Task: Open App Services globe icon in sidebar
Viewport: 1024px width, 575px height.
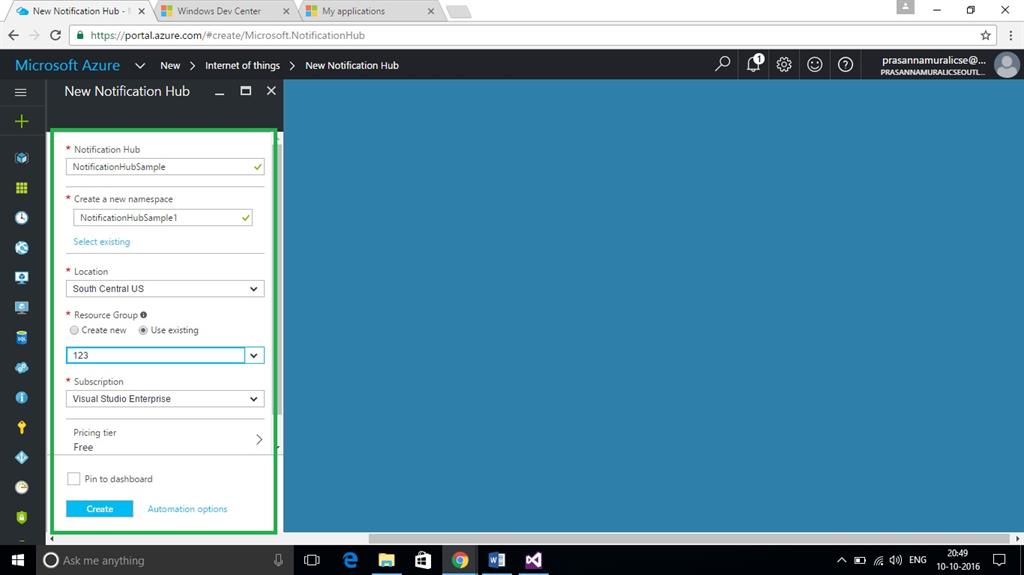Action: 22,248
